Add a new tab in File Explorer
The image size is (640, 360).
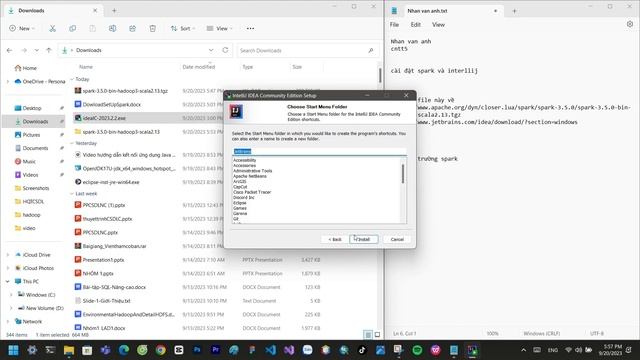tap(114, 11)
